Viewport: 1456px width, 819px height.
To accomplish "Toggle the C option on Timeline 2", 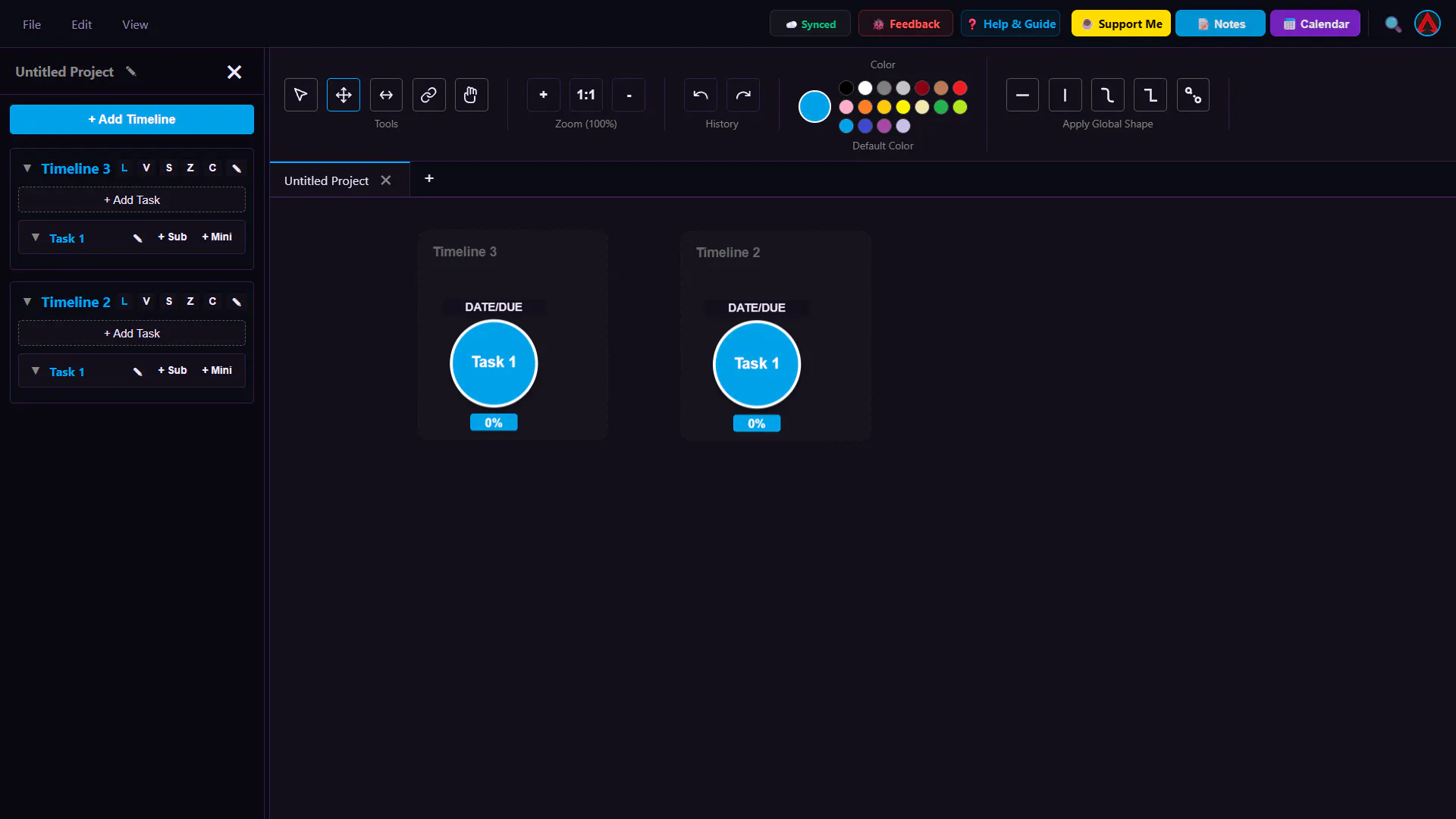I will 212,301.
